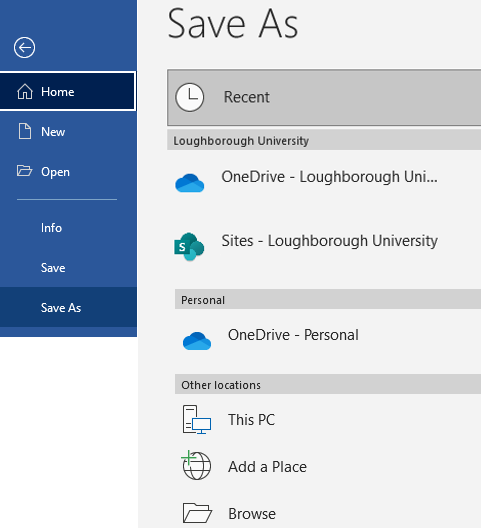The width and height of the screenshot is (481, 528).
Task: Click the back arrow circle icon
Action: coord(24,47)
